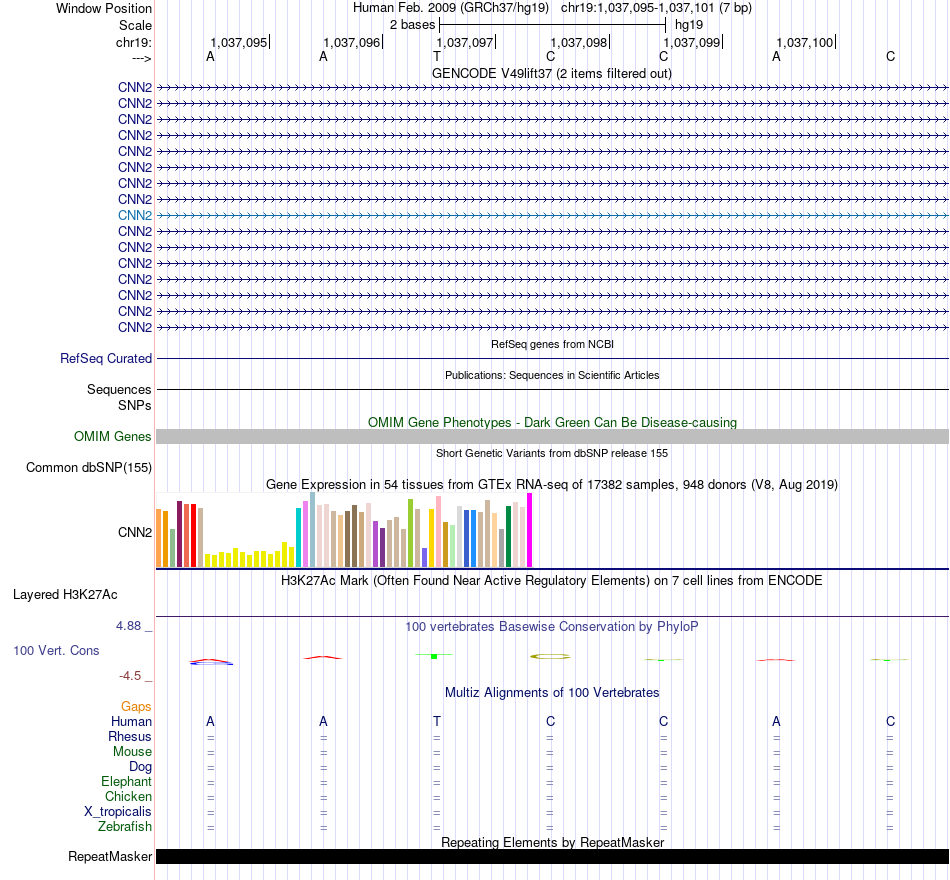Click the 2 bases scale bar label
950x880 pixels.
tap(412, 25)
